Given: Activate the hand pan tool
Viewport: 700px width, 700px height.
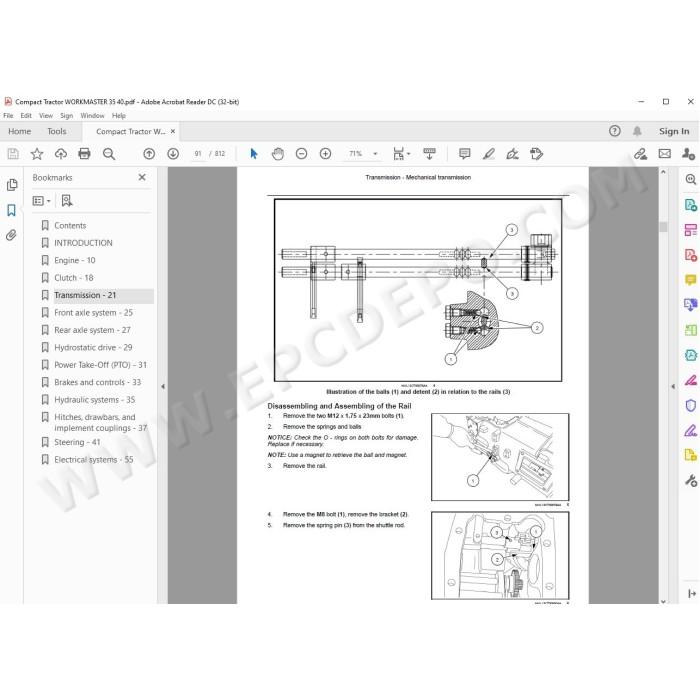Looking at the screenshot, I should point(278,154).
